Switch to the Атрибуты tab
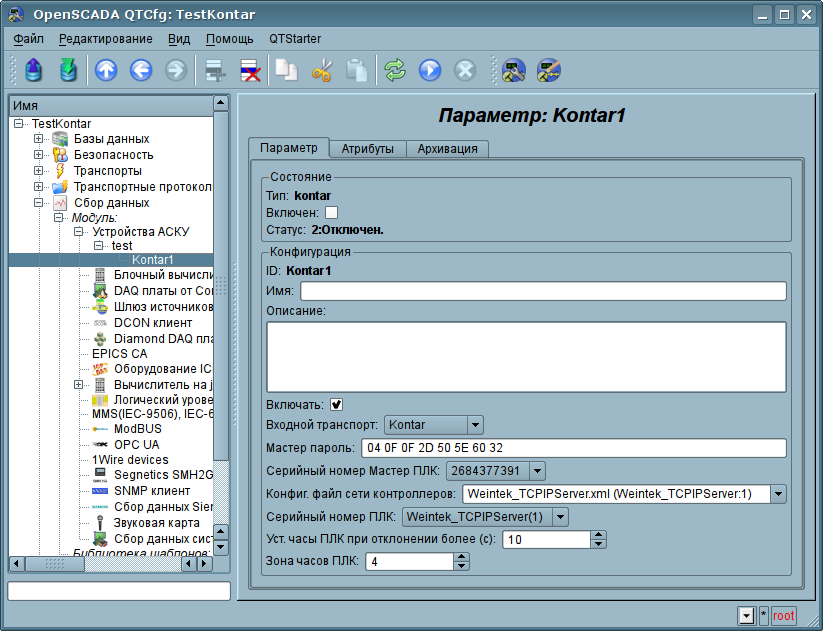This screenshot has width=823, height=631. click(x=367, y=149)
